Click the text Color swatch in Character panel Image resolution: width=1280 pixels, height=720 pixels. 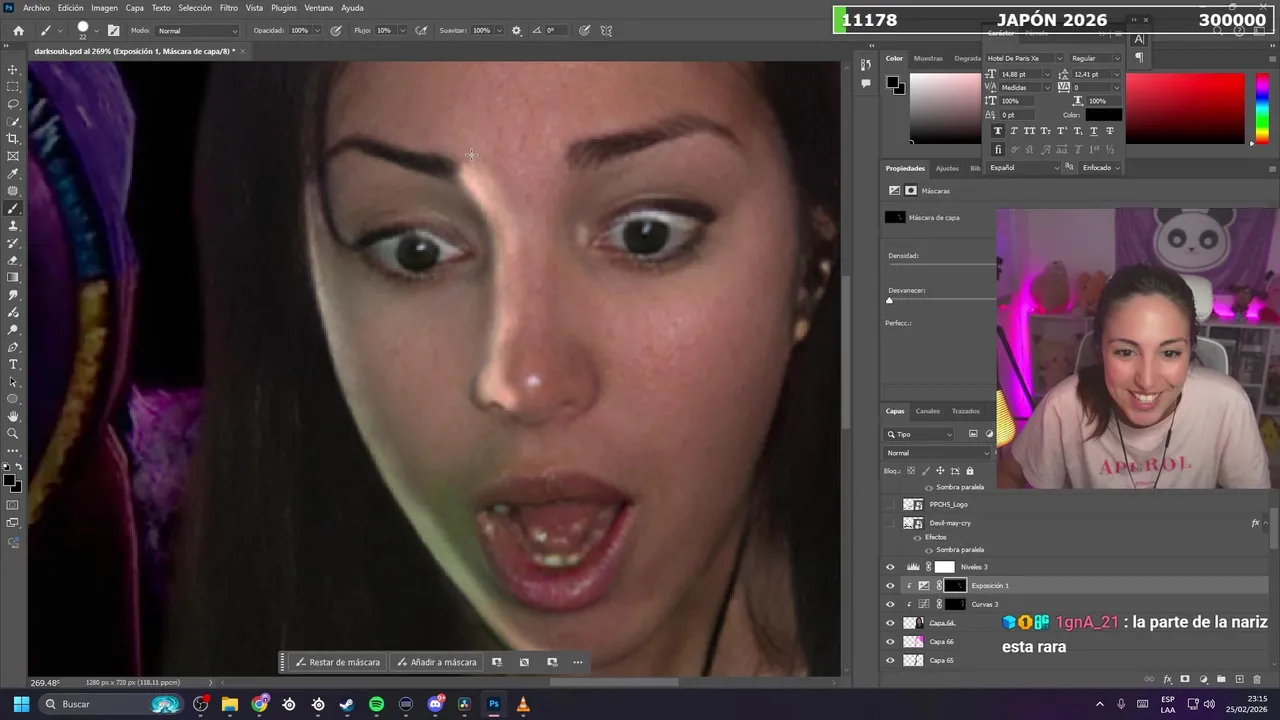click(x=1103, y=115)
